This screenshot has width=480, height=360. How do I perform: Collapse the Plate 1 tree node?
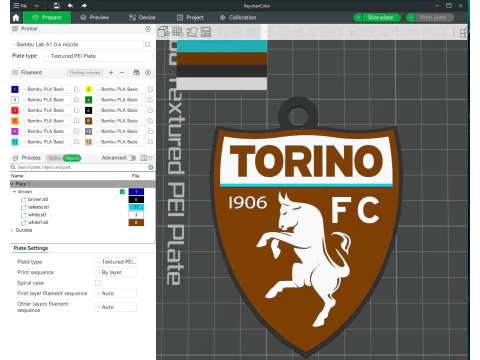12,184
